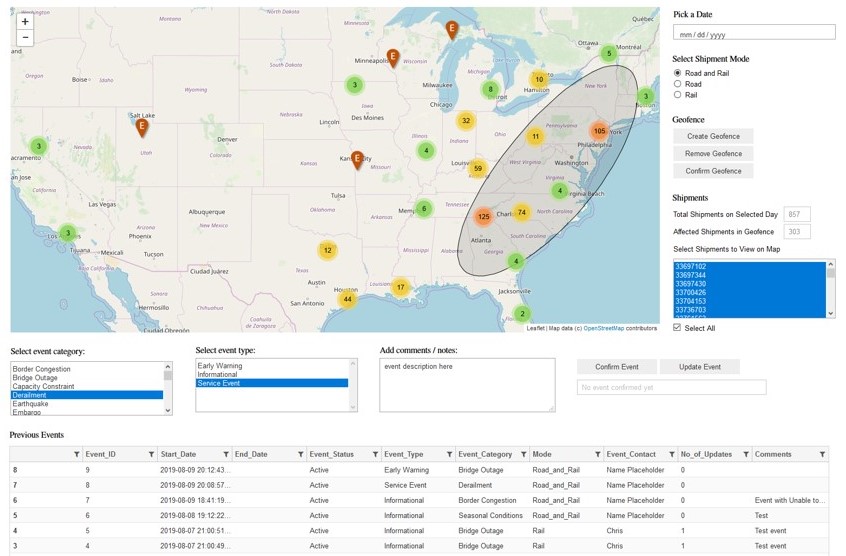Screen dimensions: 846x556
Task: Open the Event_Status column filter
Action: pos(374,455)
